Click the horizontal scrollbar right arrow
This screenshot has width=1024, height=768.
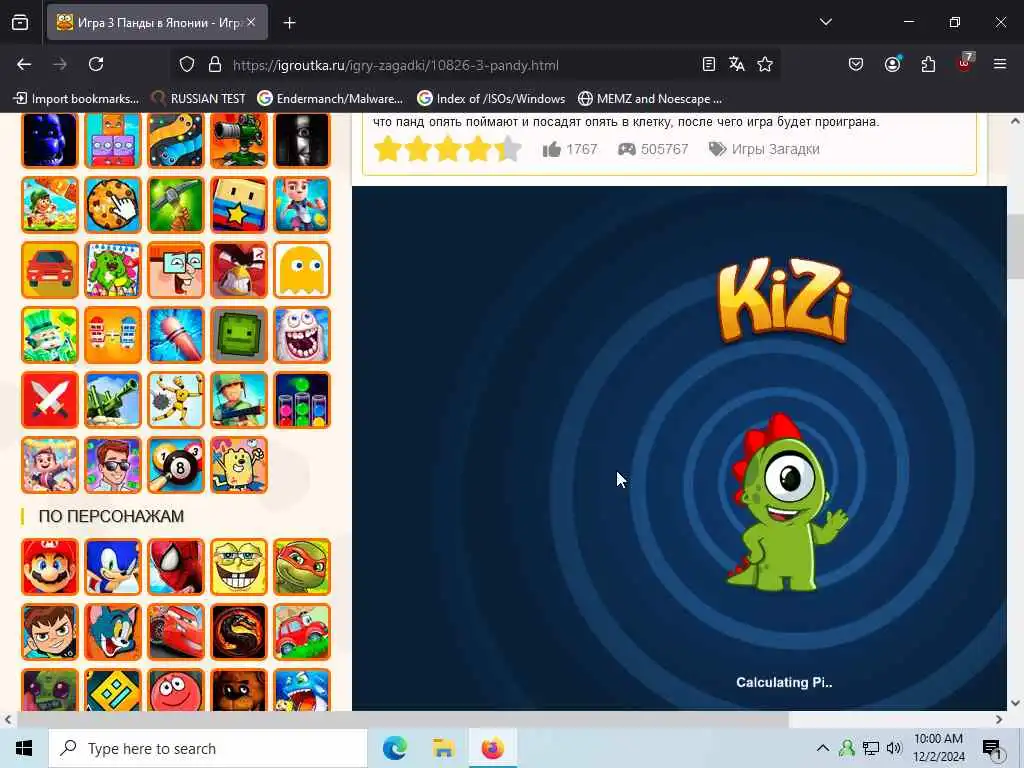(999, 720)
